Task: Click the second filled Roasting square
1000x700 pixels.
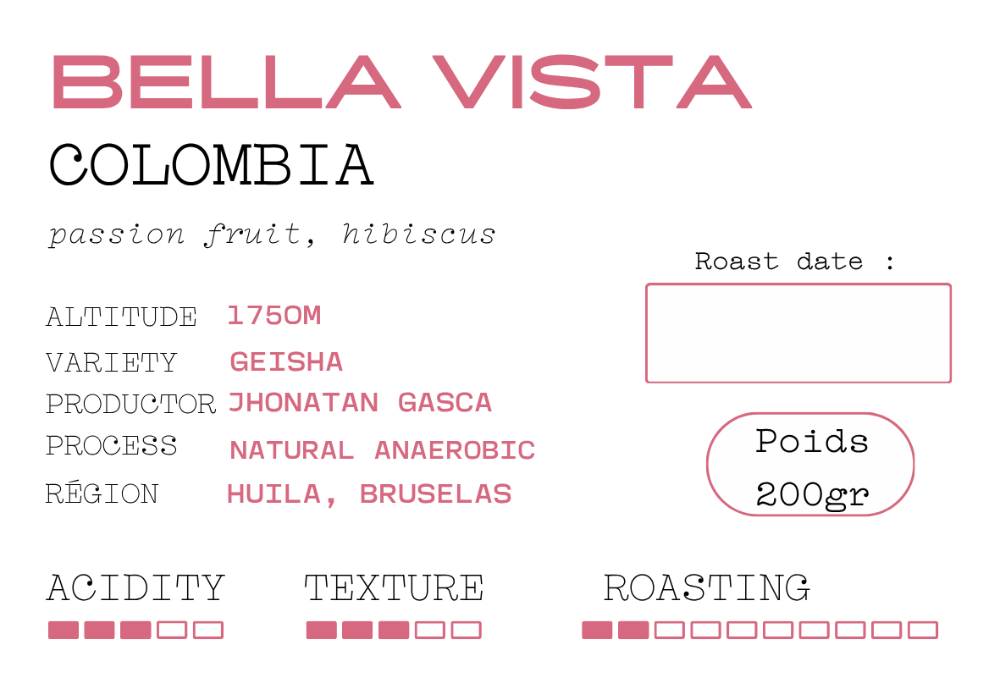Action: 633,630
